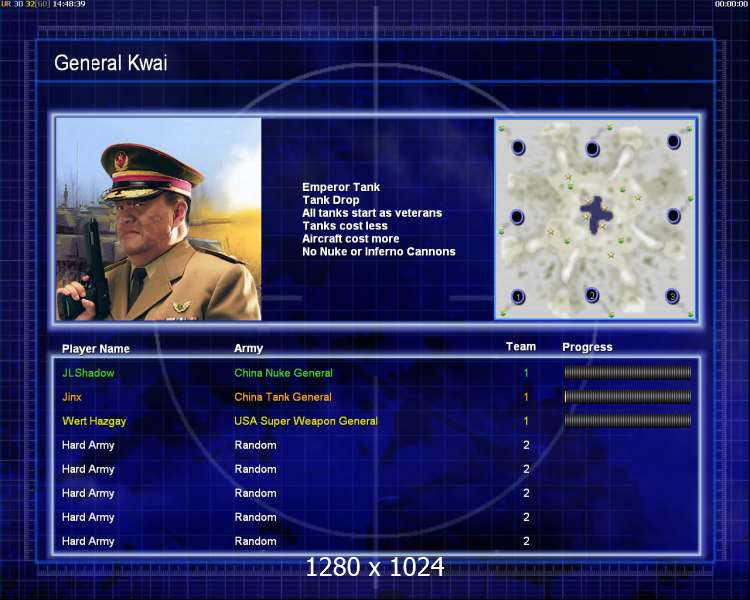Click the "Progress" column header
Viewport: 750px width, 600px height.
[x=587, y=347]
